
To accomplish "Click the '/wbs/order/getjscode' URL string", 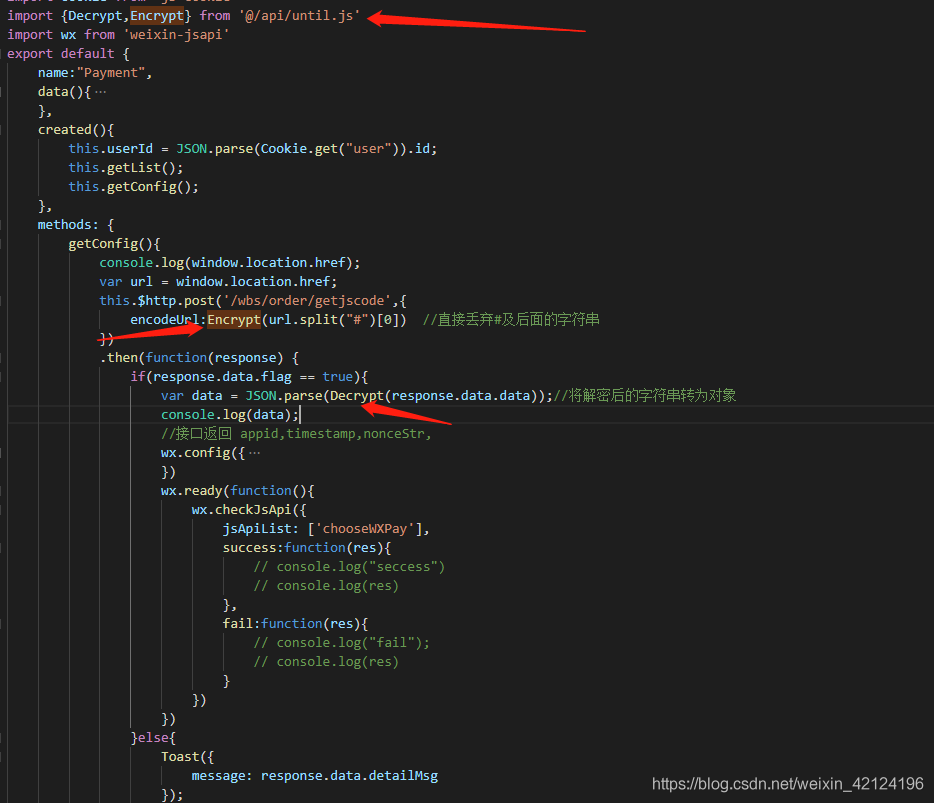I will click(307, 301).
